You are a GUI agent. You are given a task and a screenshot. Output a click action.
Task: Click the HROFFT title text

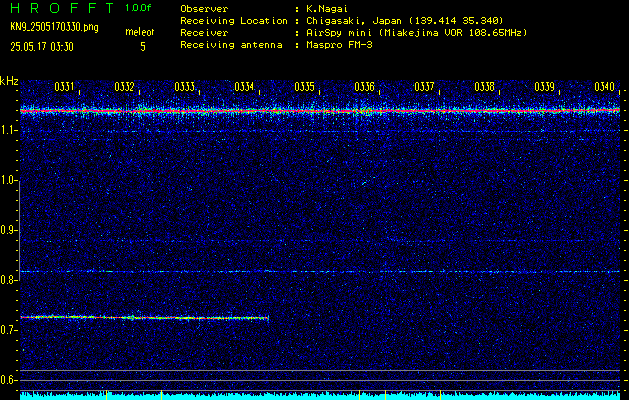62,8
